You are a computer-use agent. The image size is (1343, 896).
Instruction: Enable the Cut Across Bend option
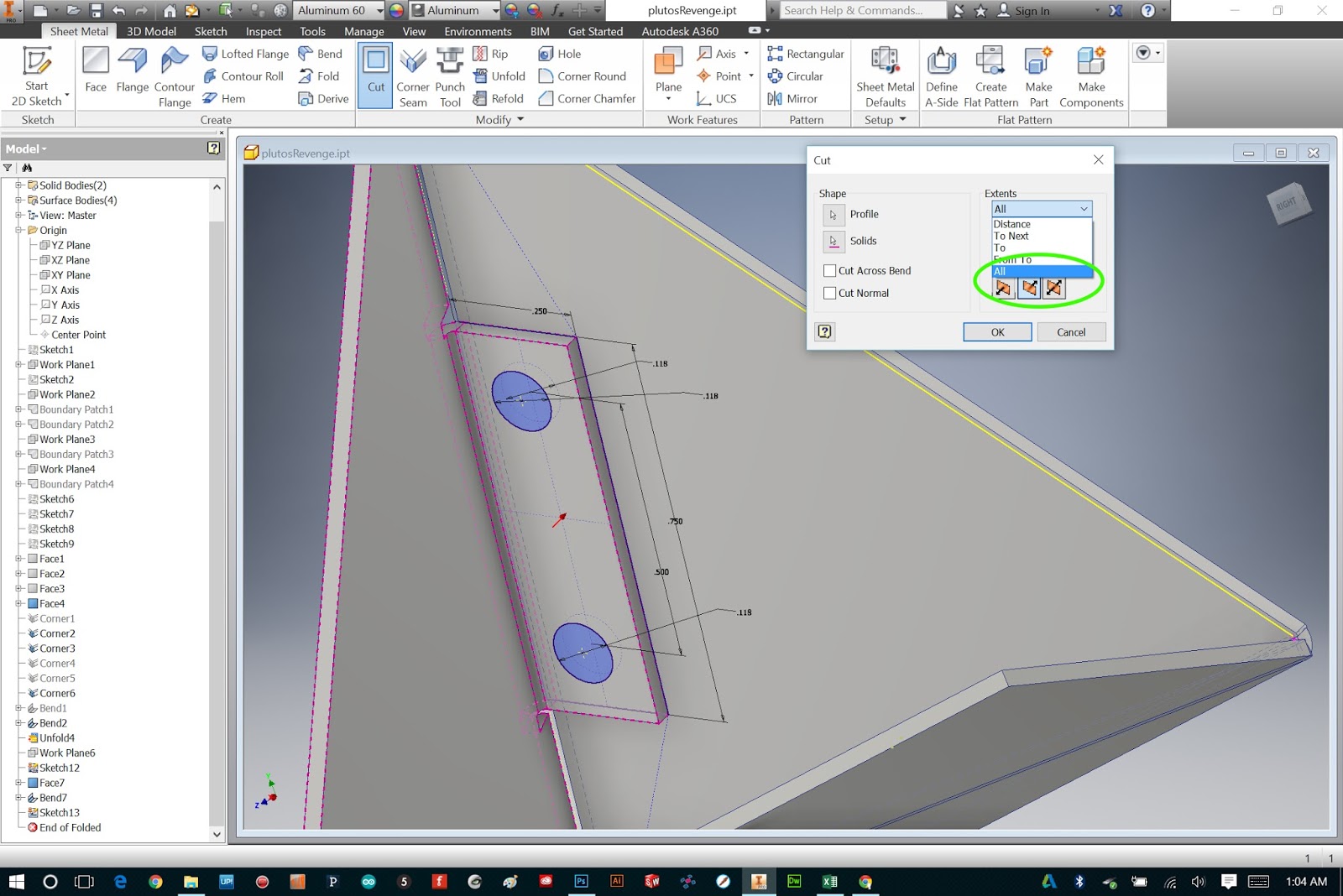pyautogui.click(x=830, y=270)
